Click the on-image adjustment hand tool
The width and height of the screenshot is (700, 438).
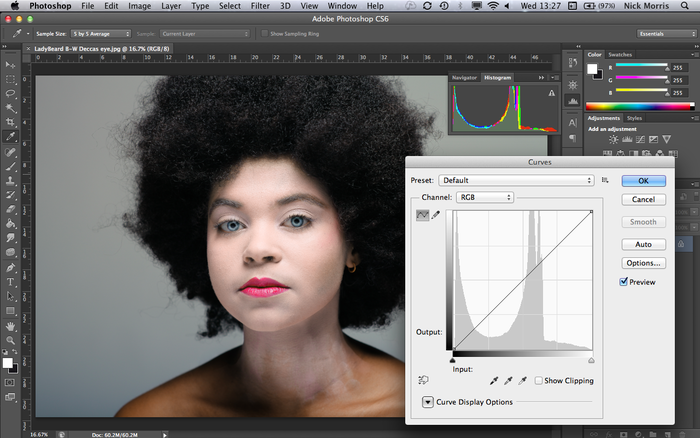425,381
